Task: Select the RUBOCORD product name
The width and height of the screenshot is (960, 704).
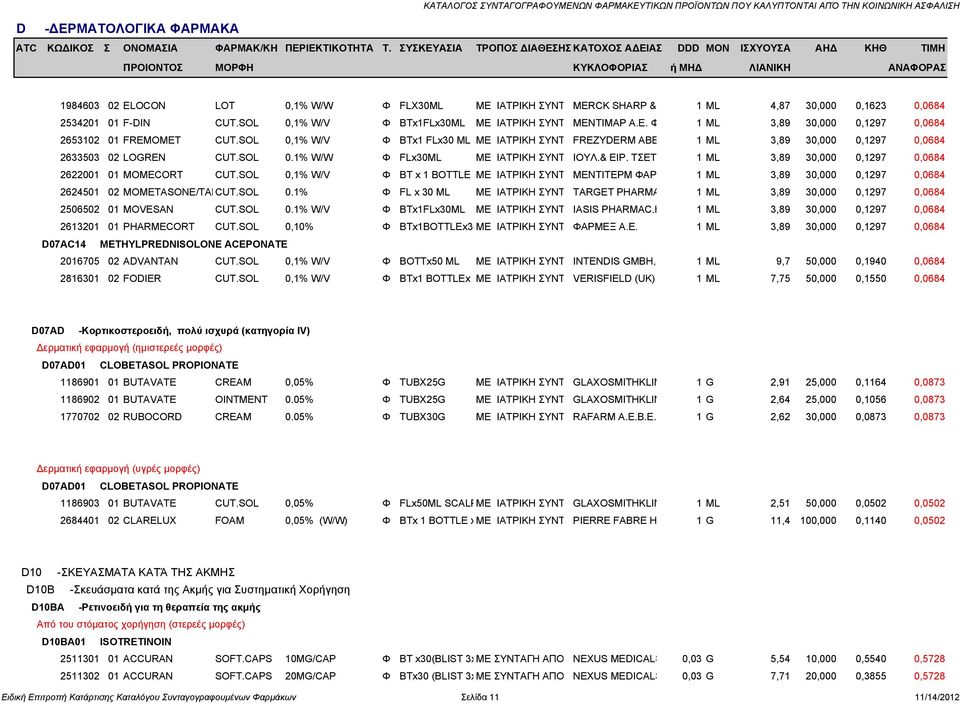Action: [x=152, y=417]
